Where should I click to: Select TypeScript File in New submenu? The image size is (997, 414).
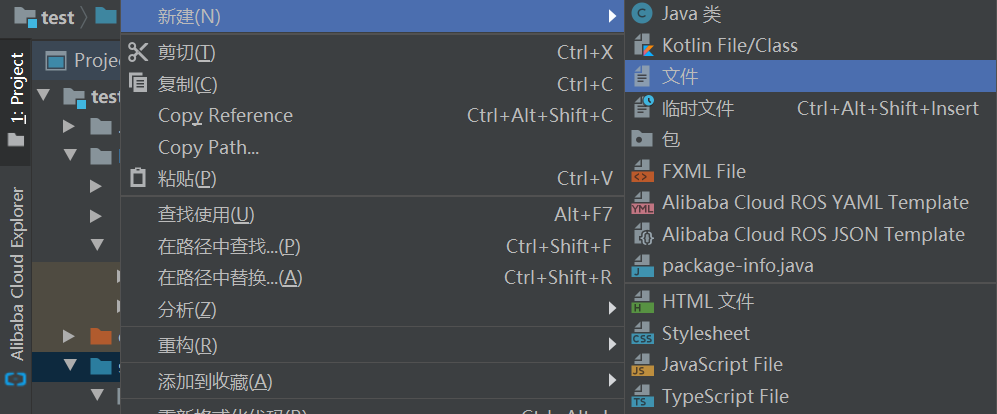(x=811, y=397)
